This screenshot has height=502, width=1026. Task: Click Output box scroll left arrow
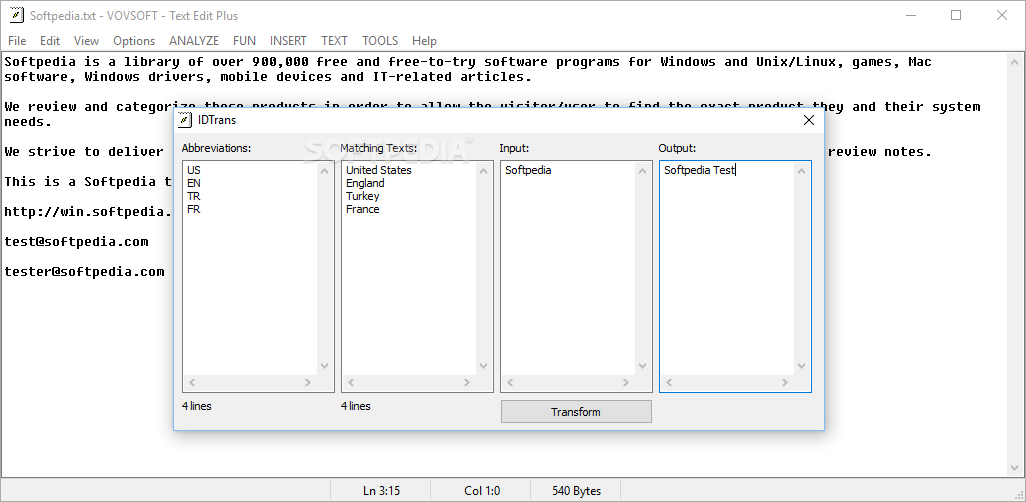click(x=669, y=382)
